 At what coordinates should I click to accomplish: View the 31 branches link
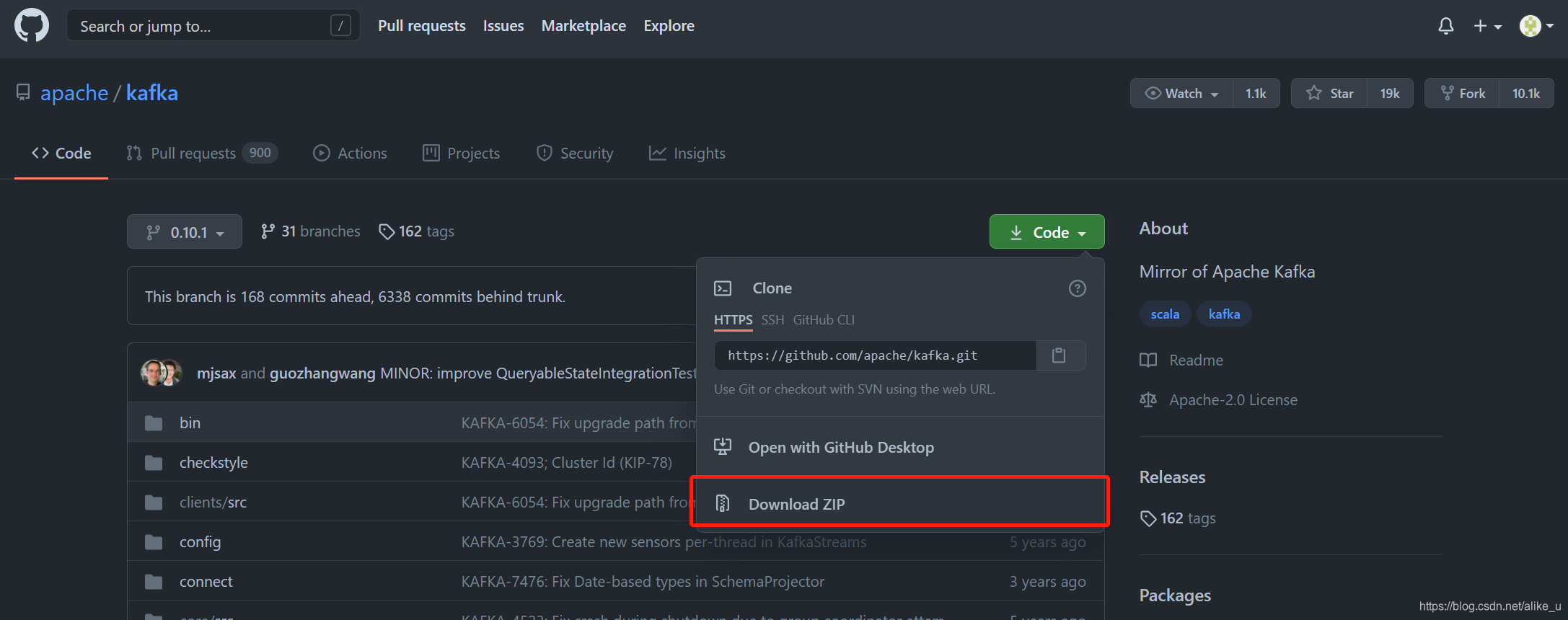(310, 231)
